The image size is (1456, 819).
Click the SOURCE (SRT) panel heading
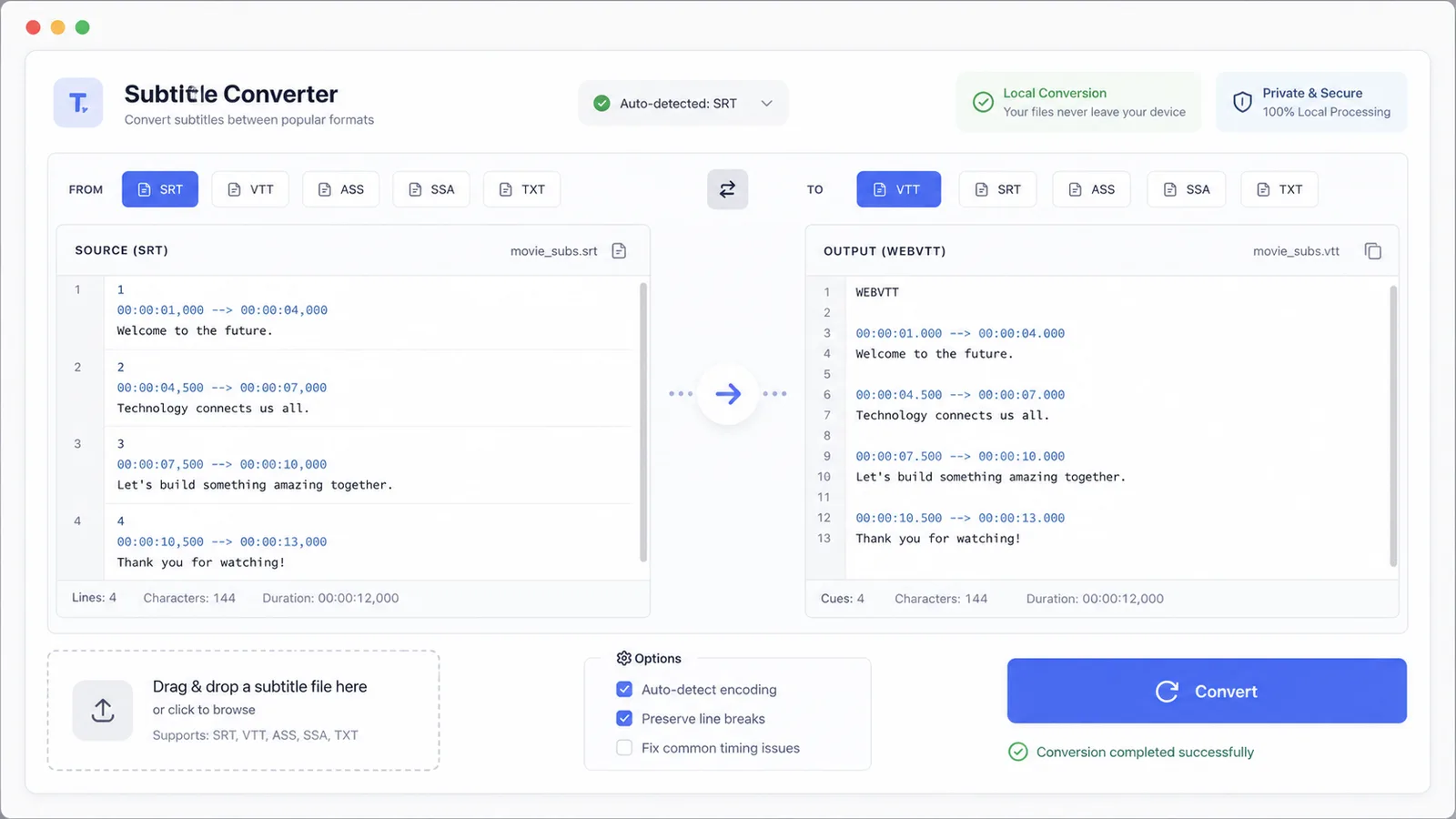121,250
